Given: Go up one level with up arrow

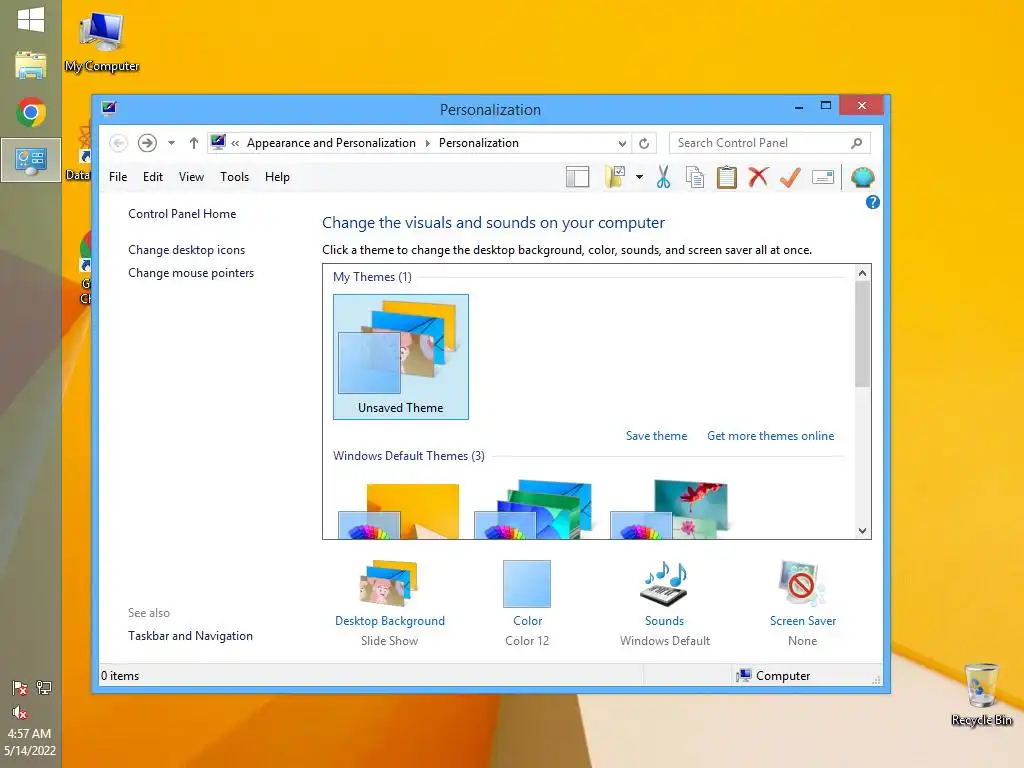Looking at the screenshot, I should (193, 143).
